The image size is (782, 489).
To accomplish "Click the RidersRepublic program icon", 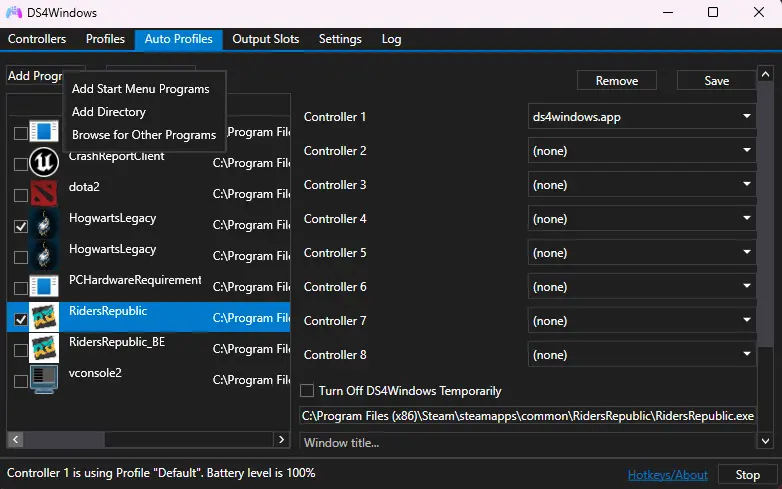I will 44,317.
